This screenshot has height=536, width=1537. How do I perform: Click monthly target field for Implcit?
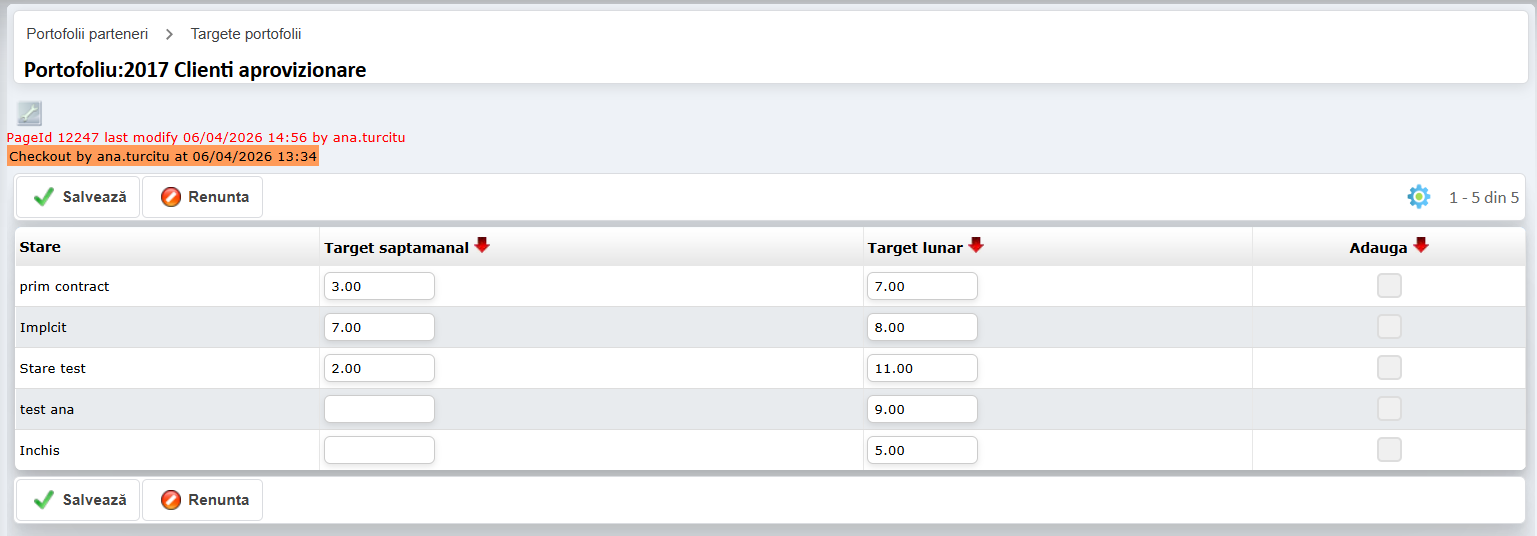[x=922, y=327]
